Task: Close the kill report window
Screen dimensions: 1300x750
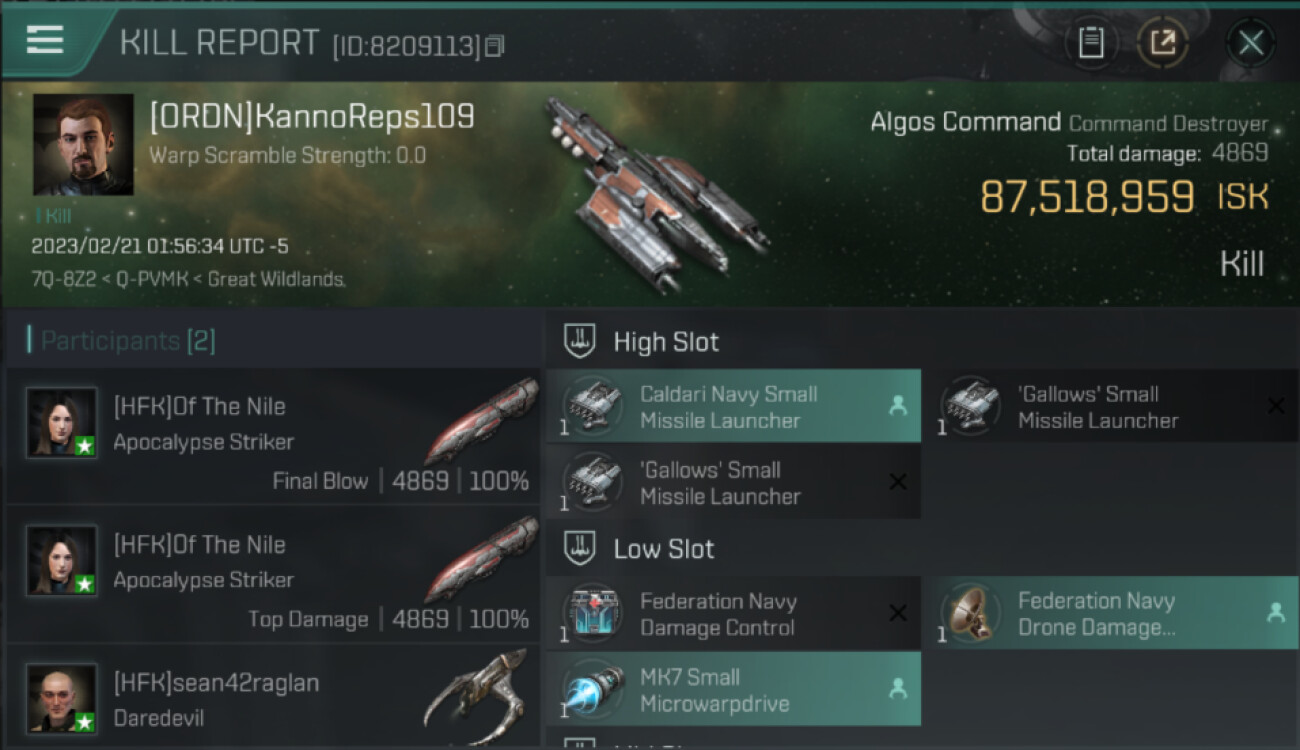Action: pos(1250,42)
